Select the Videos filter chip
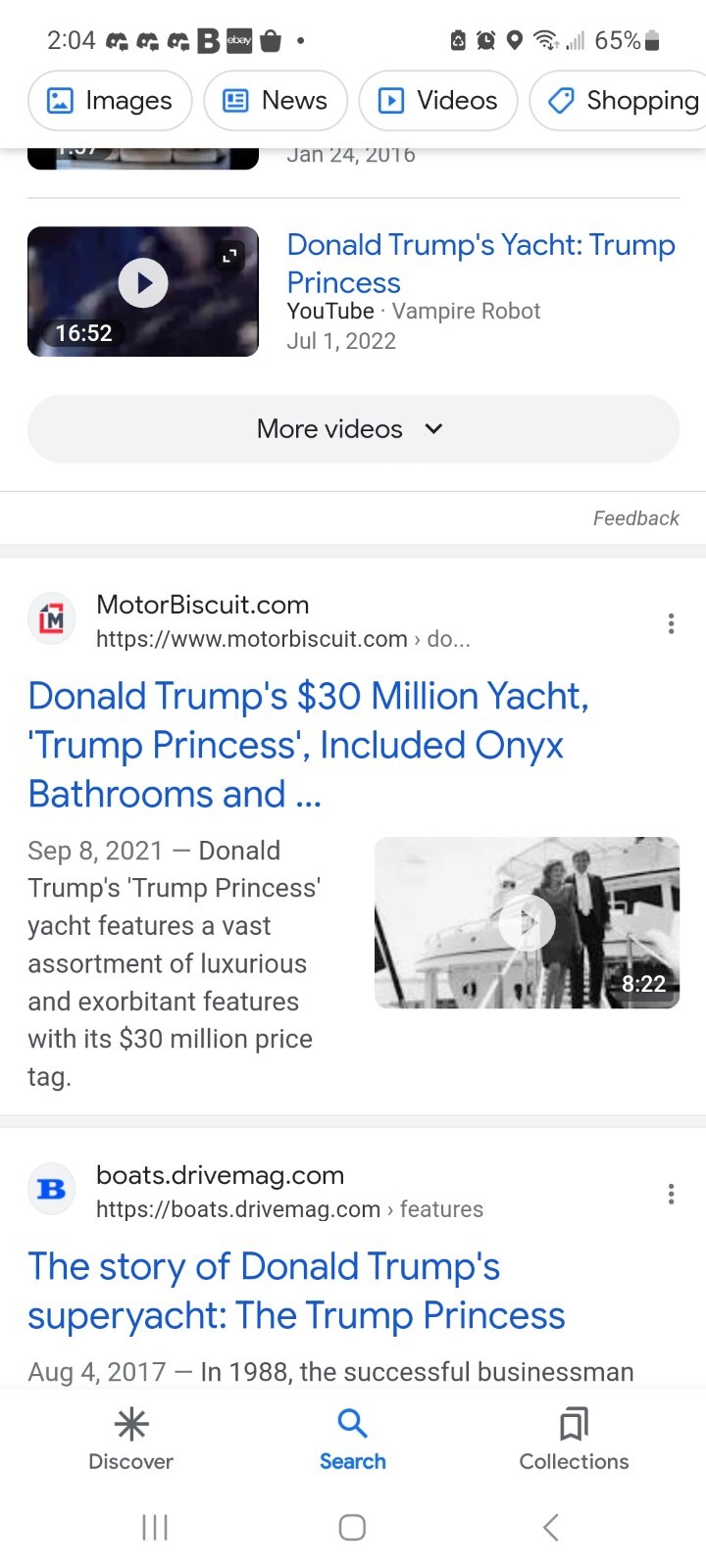The image size is (706, 1568). pyautogui.click(x=438, y=100)
